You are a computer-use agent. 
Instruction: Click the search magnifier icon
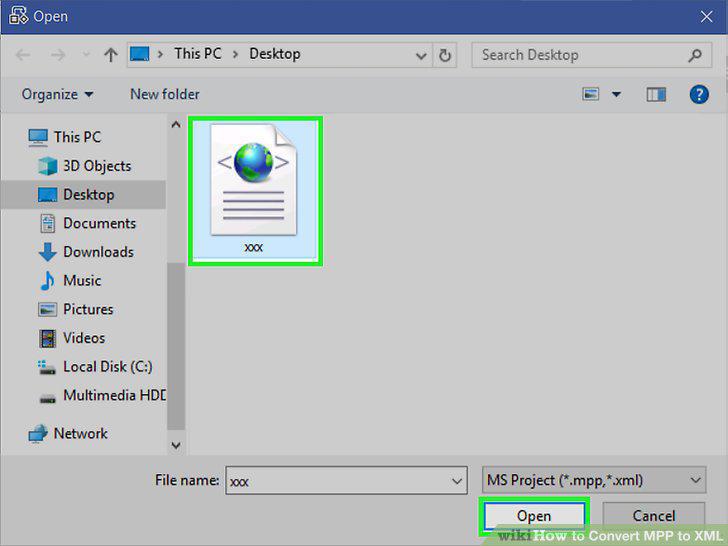tap(695, 55)
